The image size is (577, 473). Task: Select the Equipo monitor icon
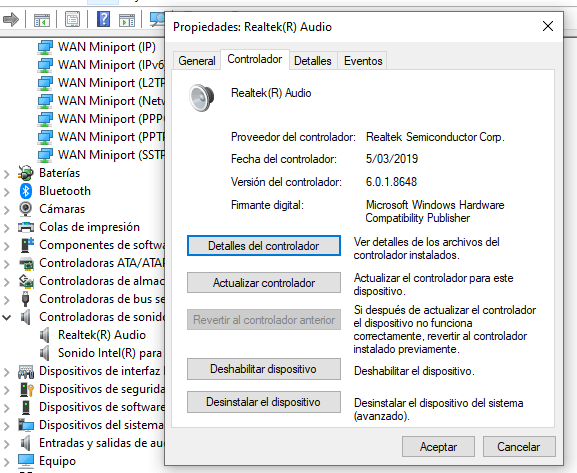point(25,460)
